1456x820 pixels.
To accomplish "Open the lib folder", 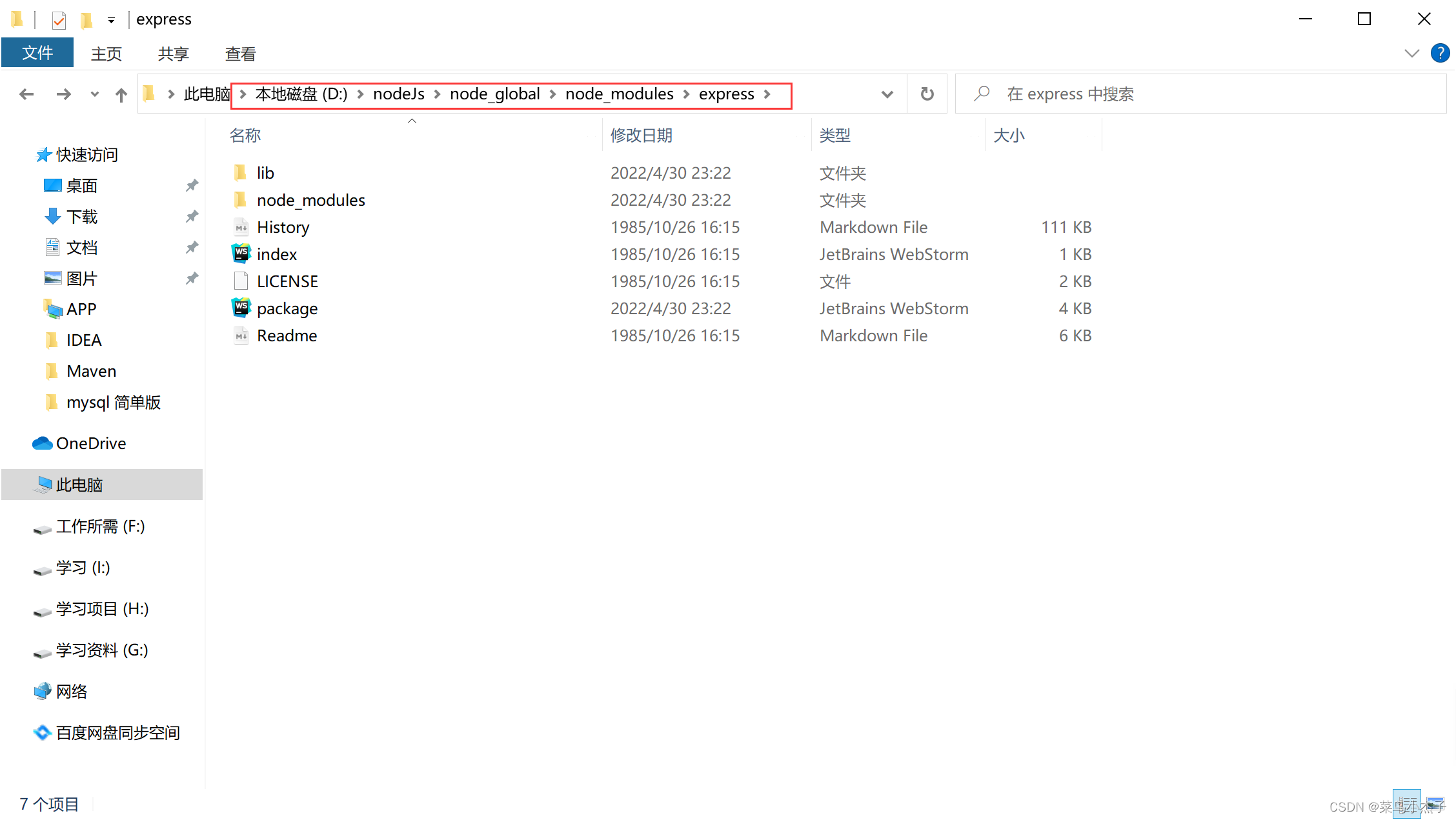I will pos(266,172).
